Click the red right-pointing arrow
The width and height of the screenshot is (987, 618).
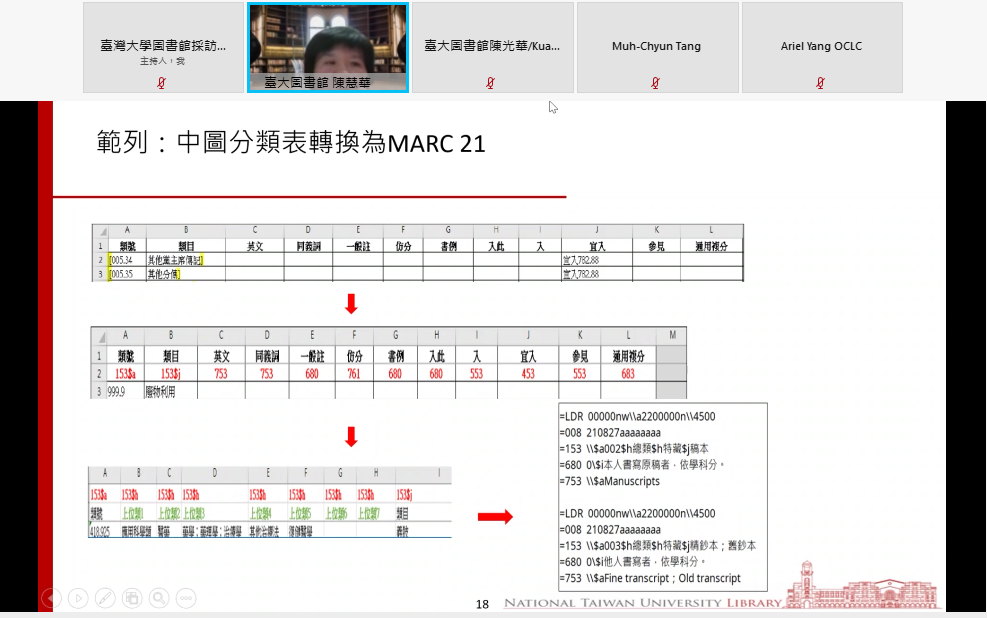[x=494, y=516]
